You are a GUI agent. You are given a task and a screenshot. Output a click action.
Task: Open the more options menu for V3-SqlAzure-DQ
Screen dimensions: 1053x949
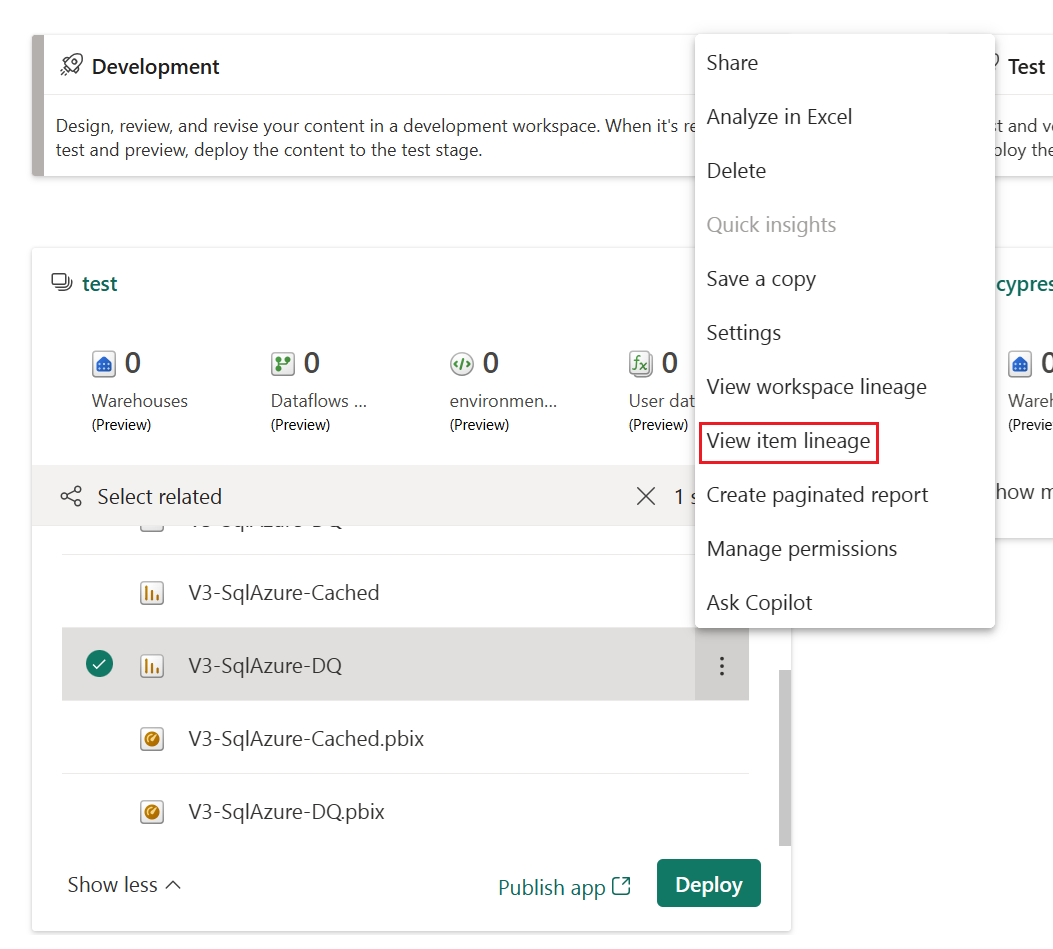coord(722,664)
